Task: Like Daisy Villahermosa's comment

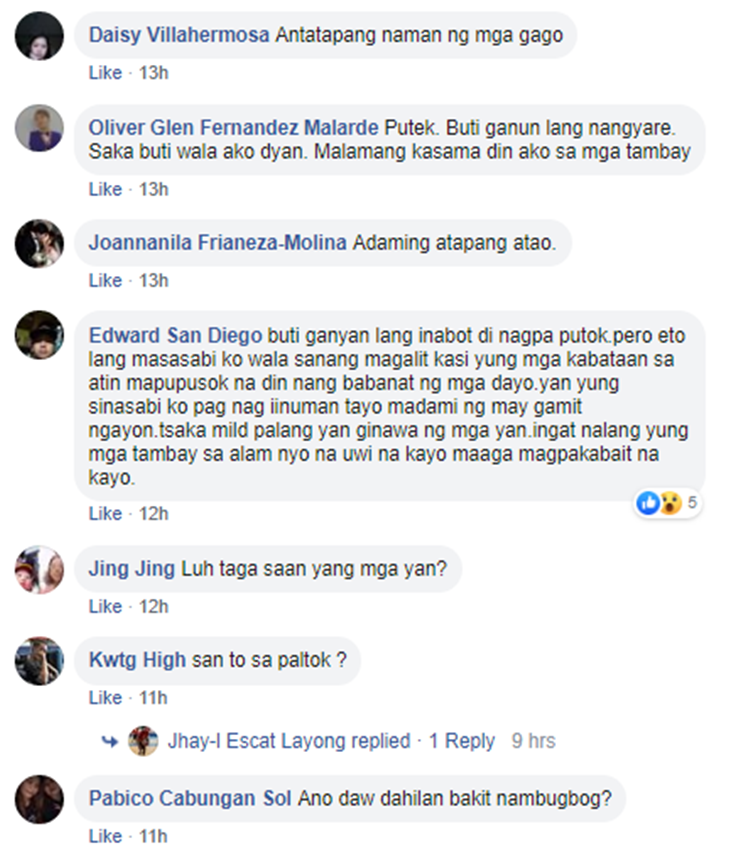Action: coord(105,72)
